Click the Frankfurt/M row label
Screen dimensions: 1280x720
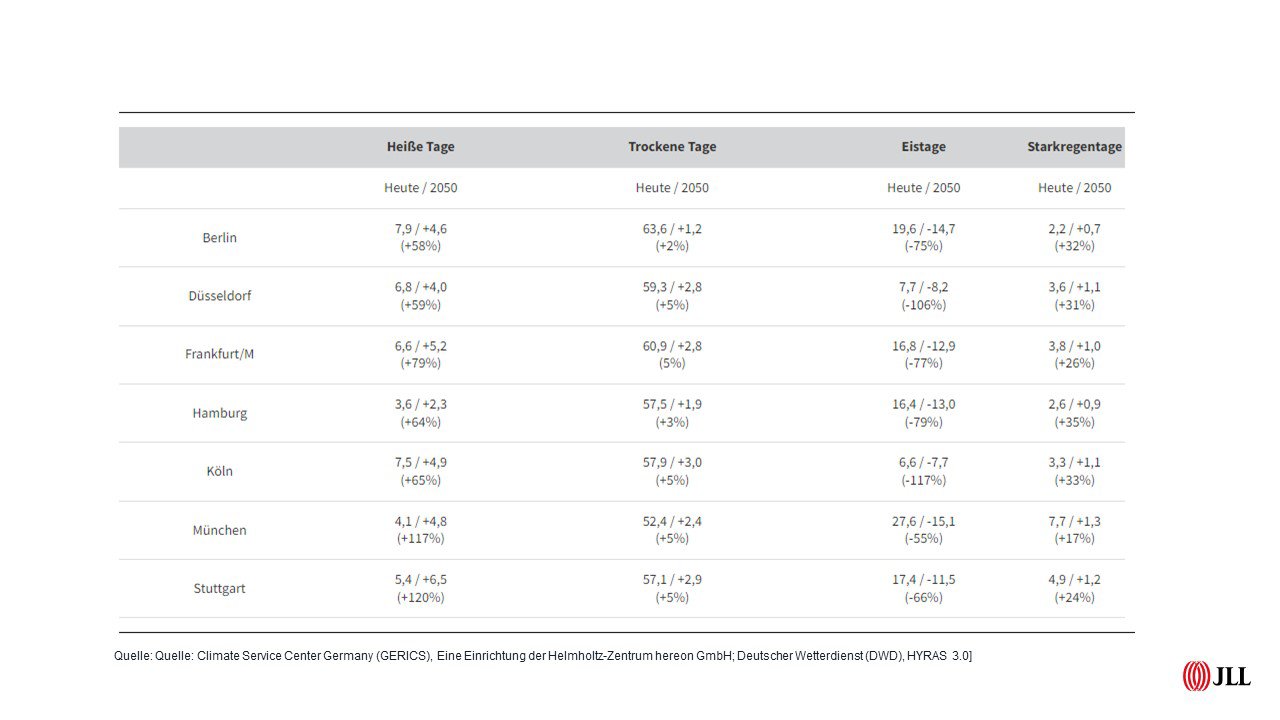[x=220, y=354]
